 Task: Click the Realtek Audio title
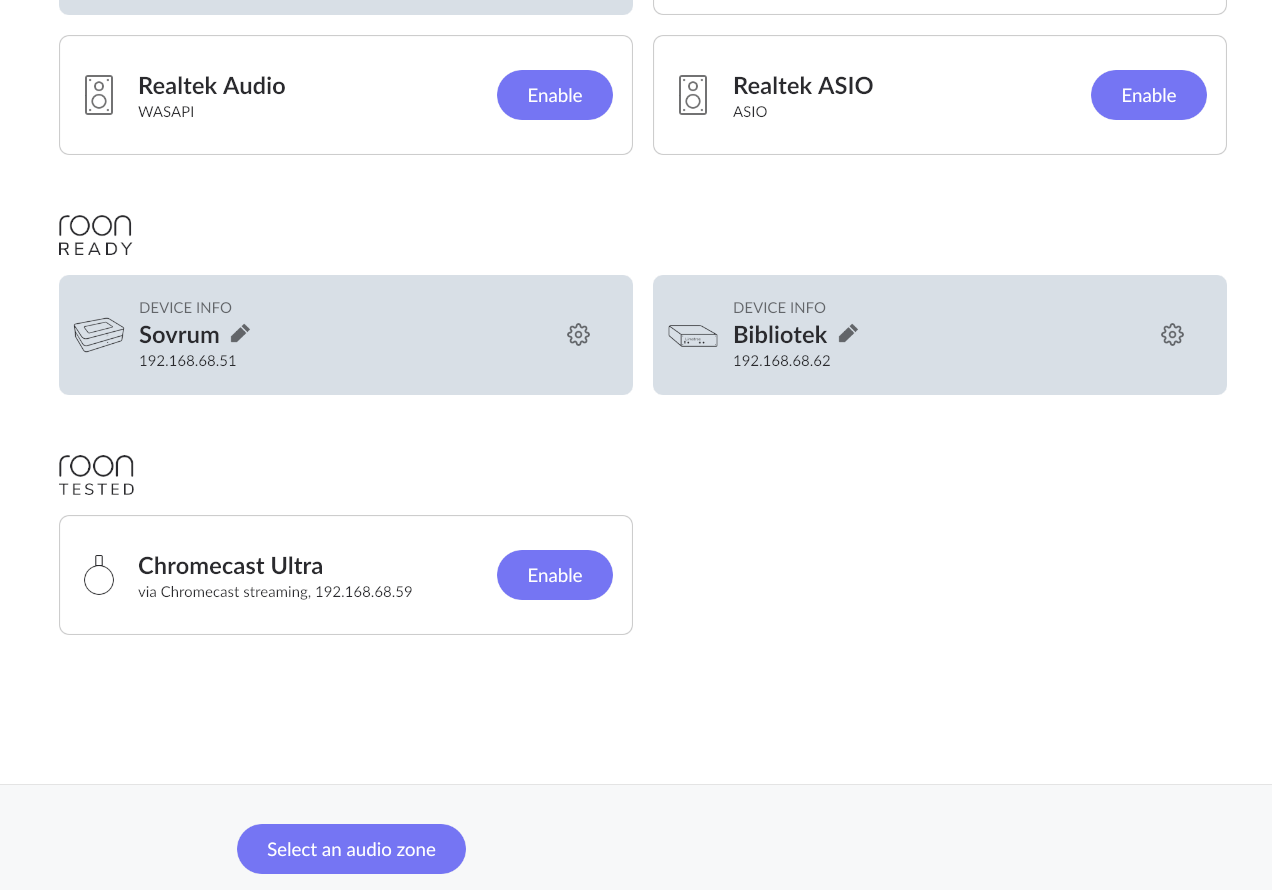212,86
